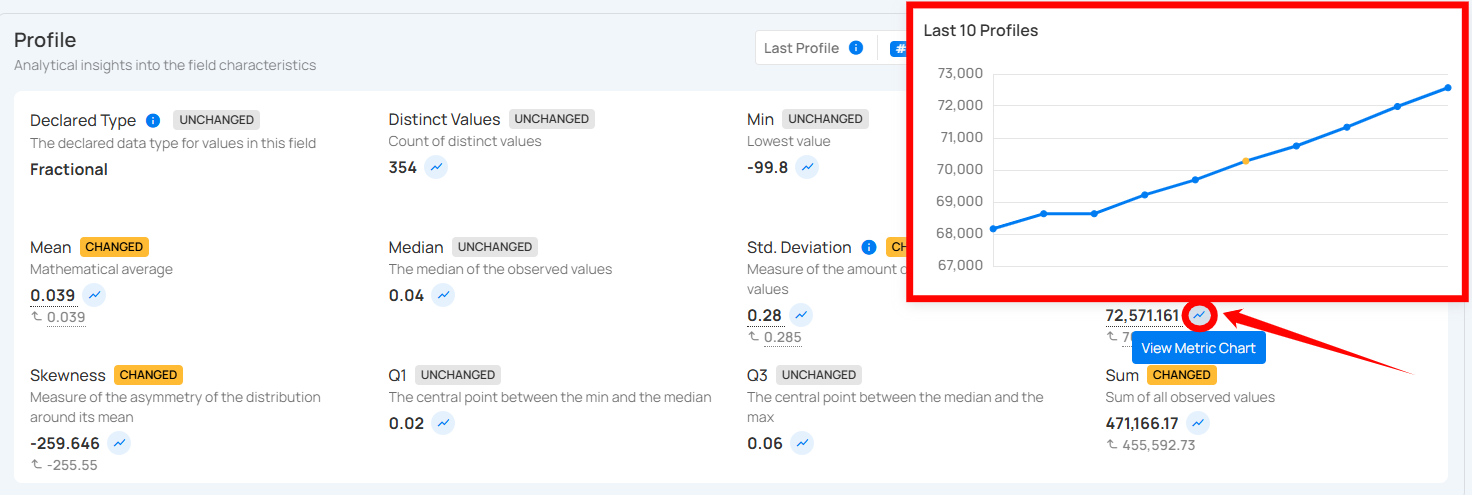This screenshot has height=495, width=1472.
Task: Click the Skewness value -259.646
Action: pyautogui.click(x=65, y=443)
